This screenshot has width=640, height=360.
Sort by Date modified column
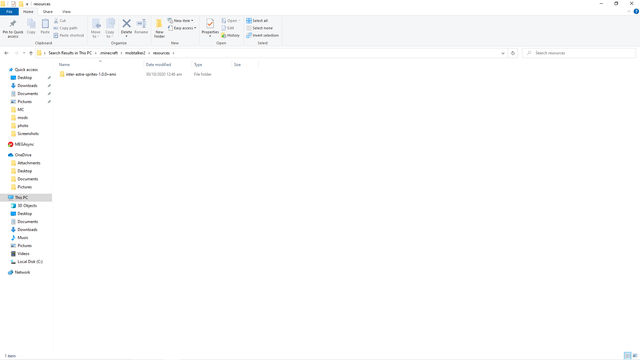(x=158, y=64)
